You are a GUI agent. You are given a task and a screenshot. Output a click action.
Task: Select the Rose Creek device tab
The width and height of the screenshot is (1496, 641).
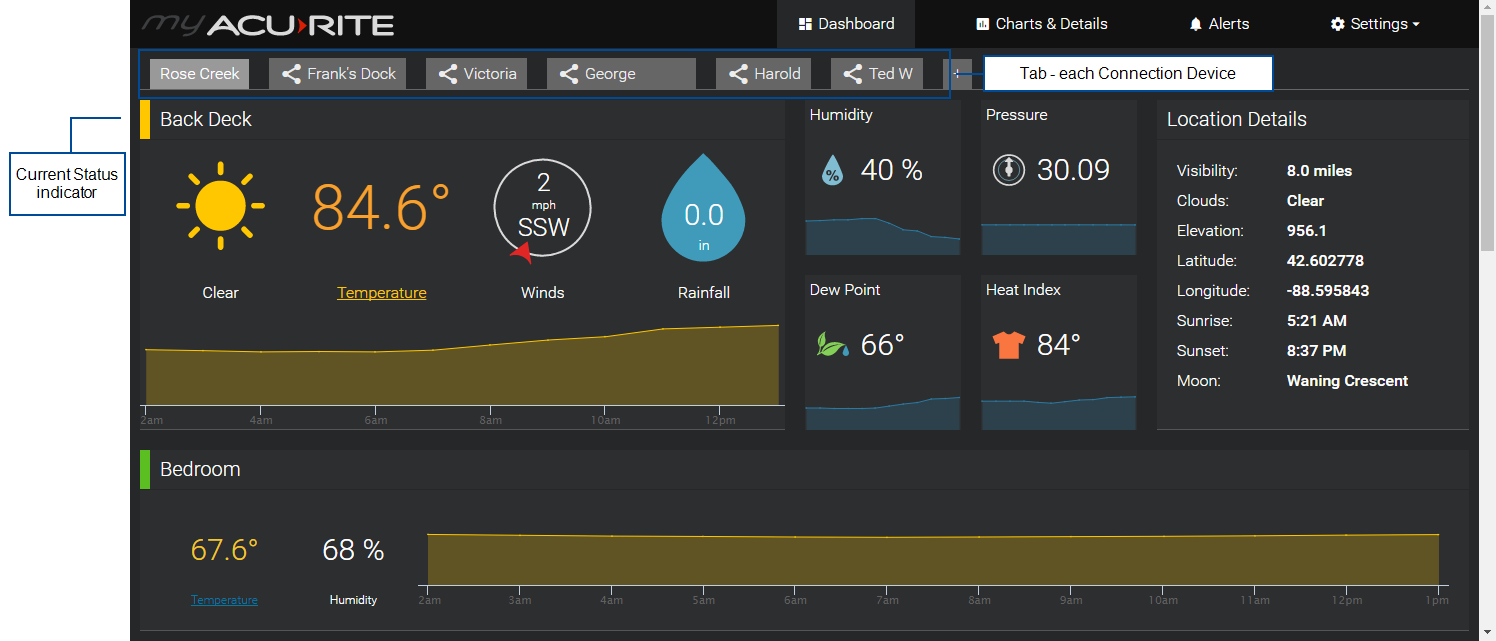[199, 74]
